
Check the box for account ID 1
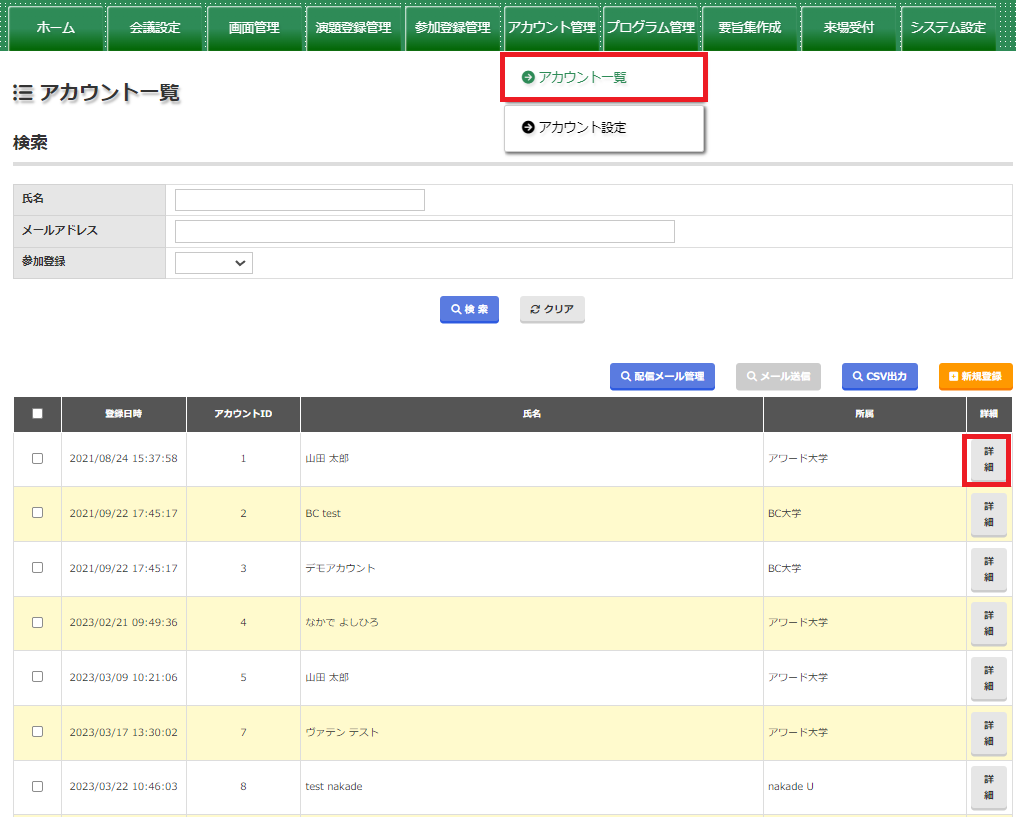(x=37, y=459)
